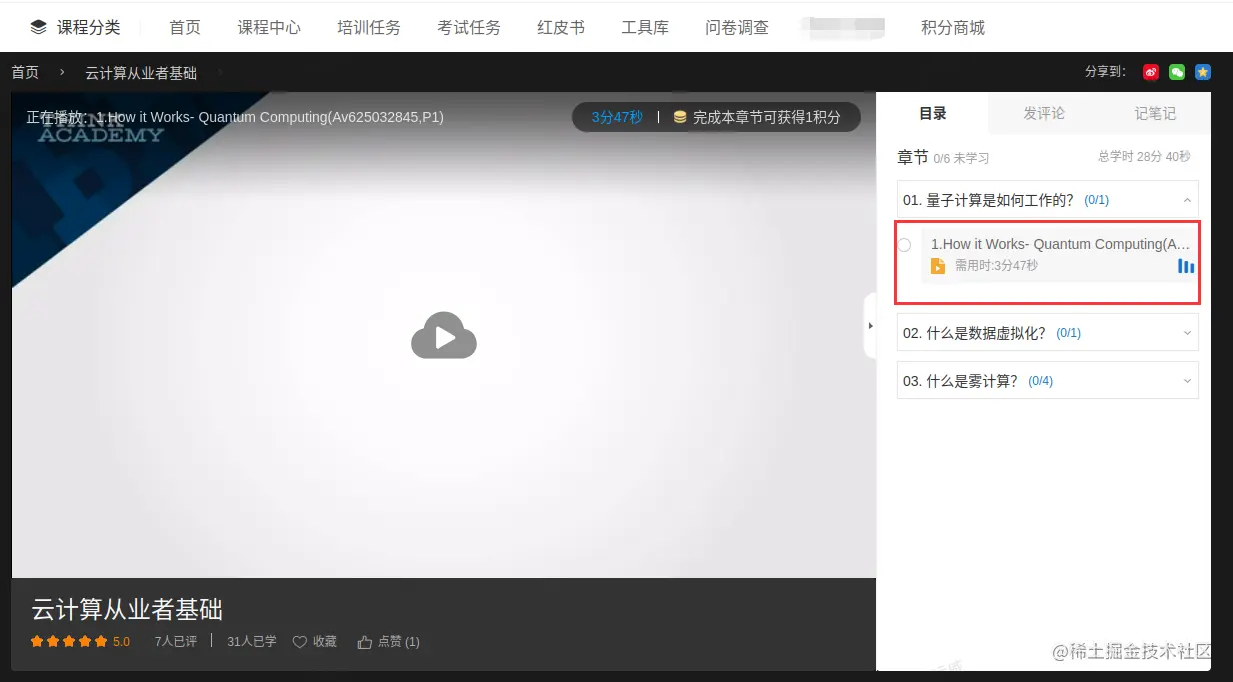
Task: Click the gold coin points icon
Action: [680, 117]
